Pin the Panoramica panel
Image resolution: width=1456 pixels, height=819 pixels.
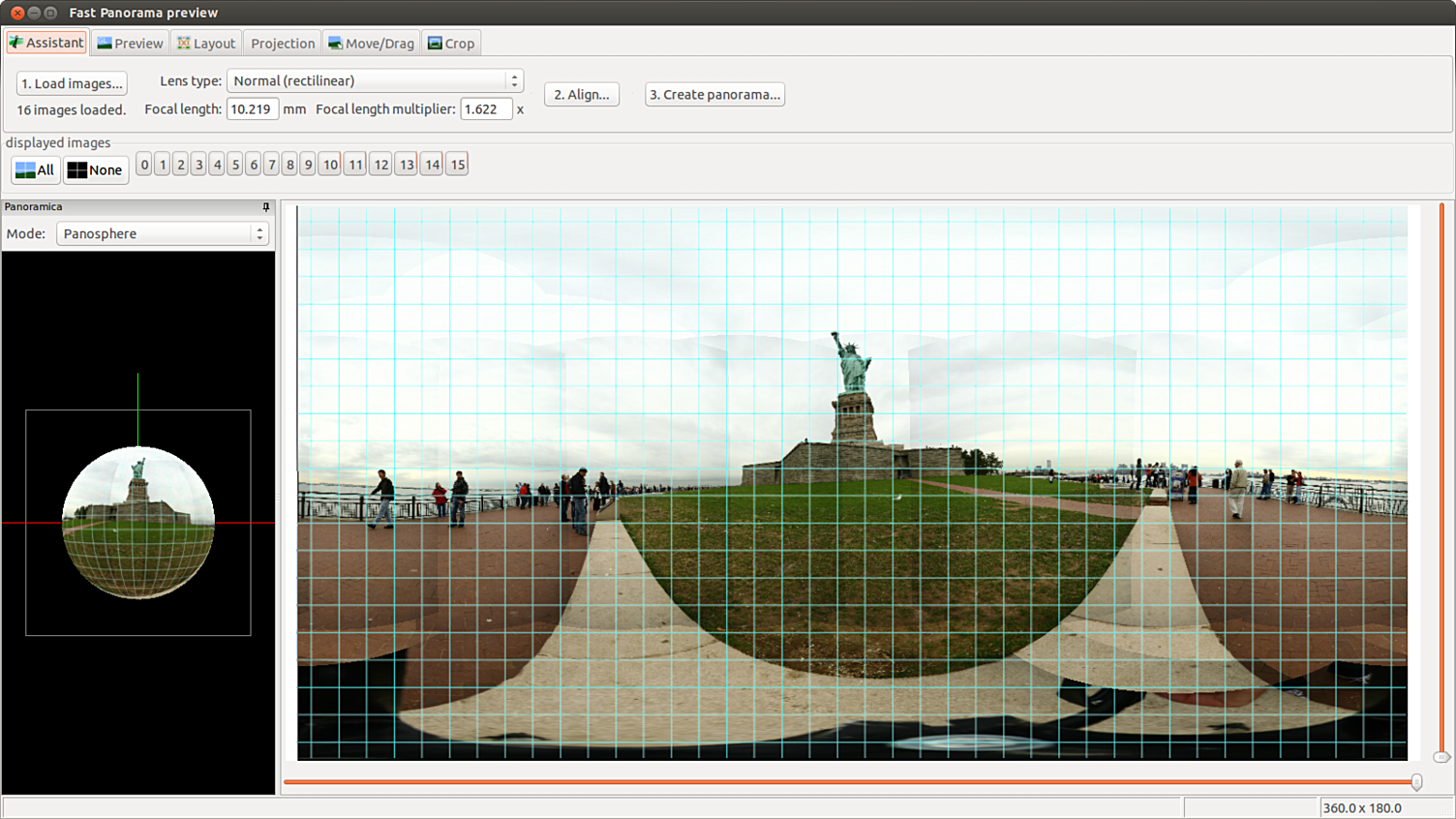[x=266, y=207]
